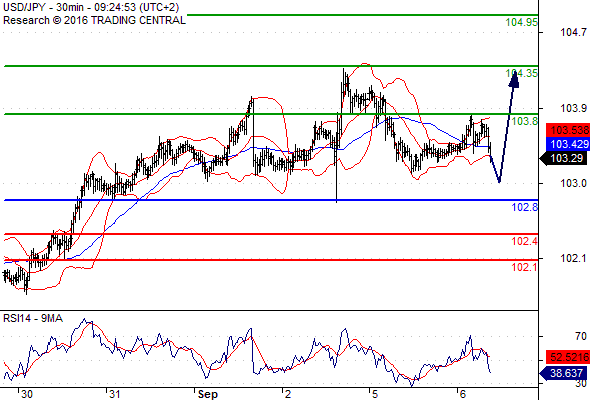590x400 pixels.
Task: Click the date 2 on time axis
Action: click(x=288, y=394)
